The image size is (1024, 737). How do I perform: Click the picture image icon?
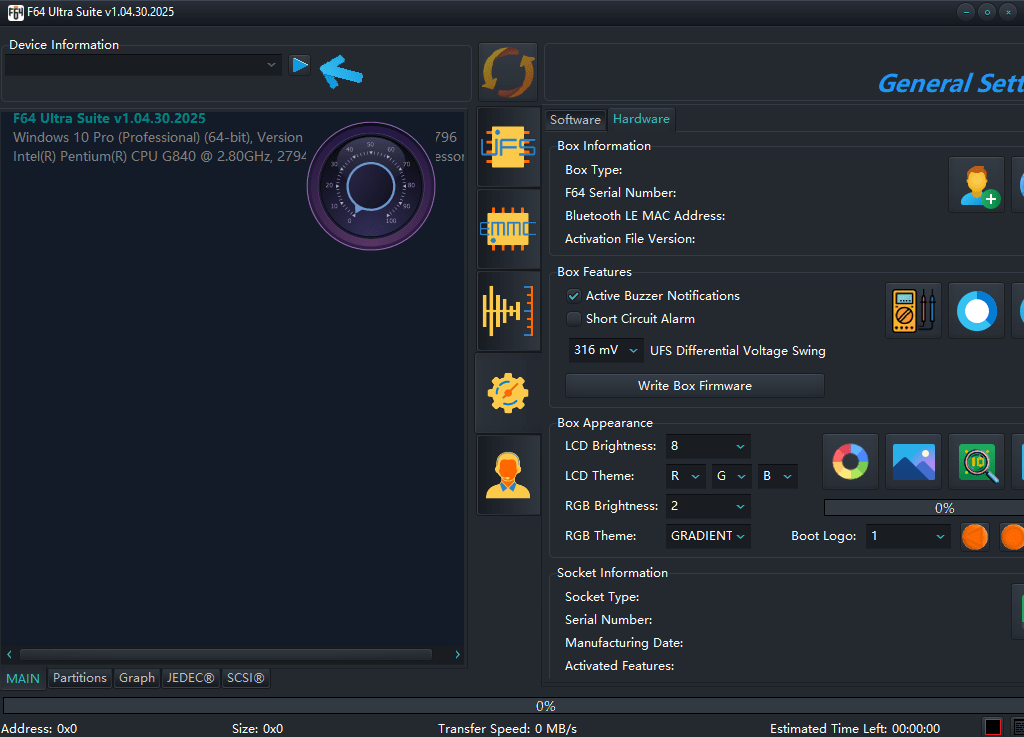(913, 462)
